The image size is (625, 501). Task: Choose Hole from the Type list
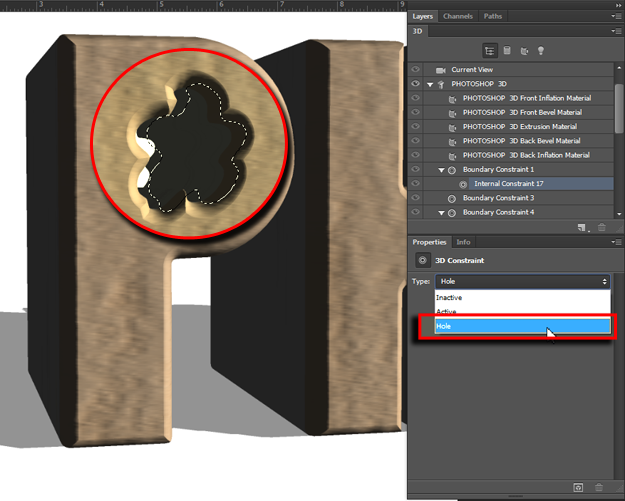522,326
